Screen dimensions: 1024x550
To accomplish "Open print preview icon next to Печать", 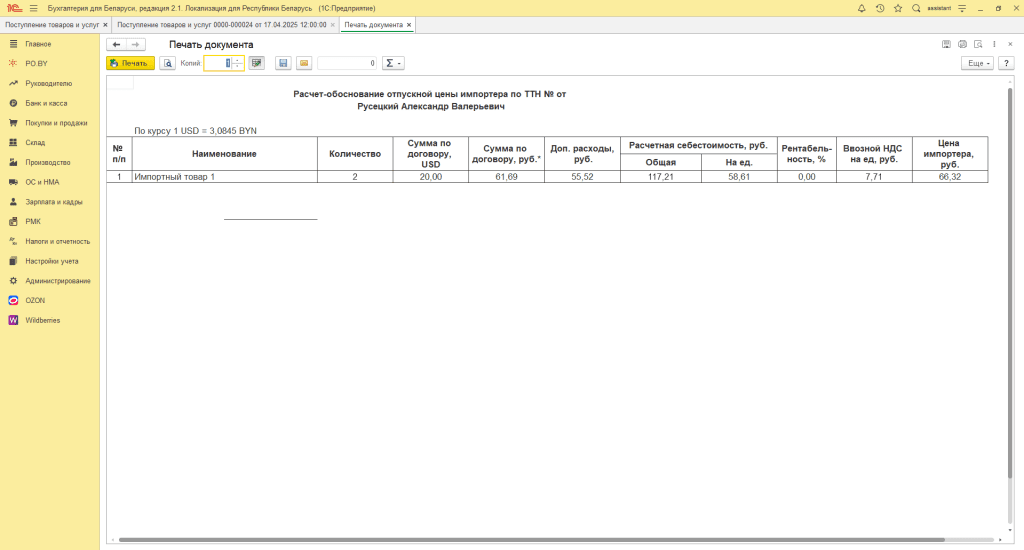I will coord(168,63).
